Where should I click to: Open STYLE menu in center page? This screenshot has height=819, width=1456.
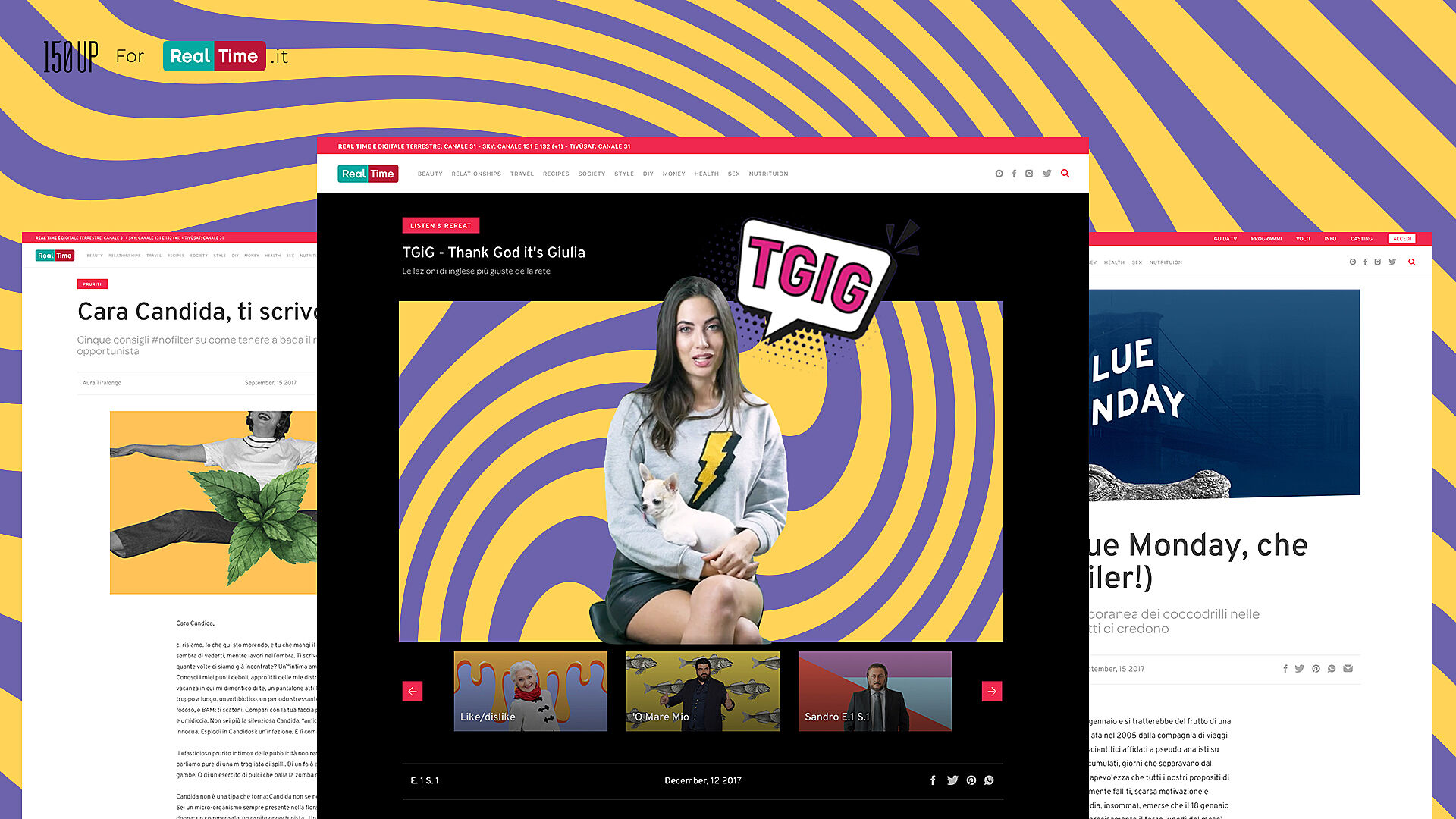click(x=624, y=174)
